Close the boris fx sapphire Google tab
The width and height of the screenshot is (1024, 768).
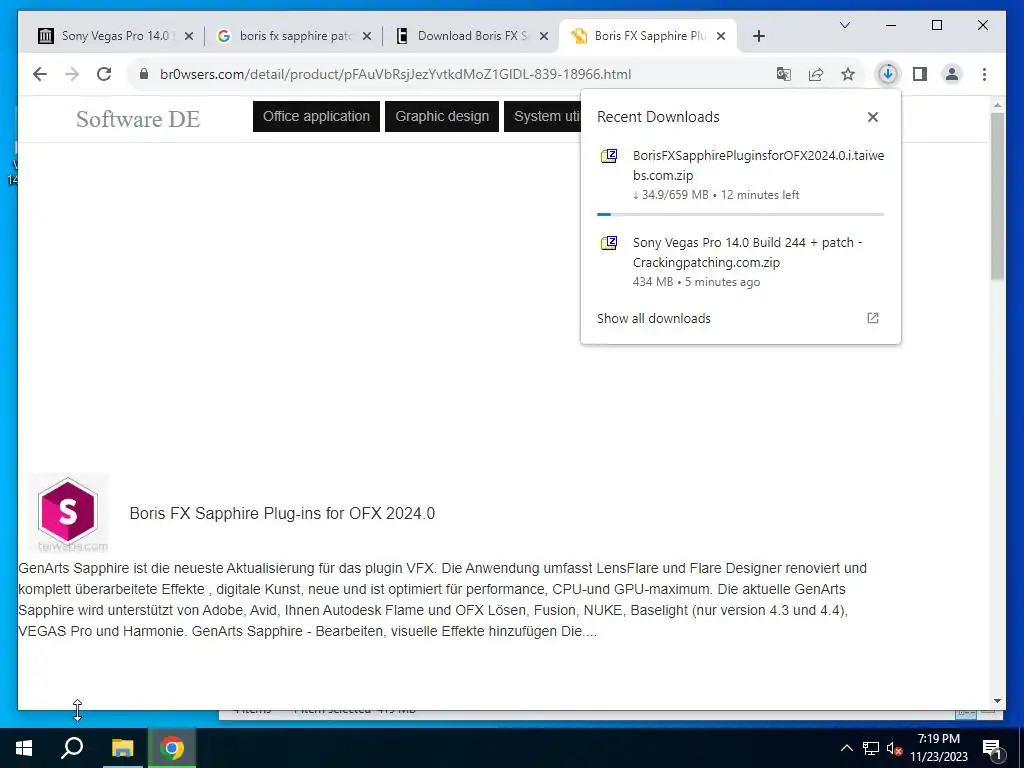367,36
